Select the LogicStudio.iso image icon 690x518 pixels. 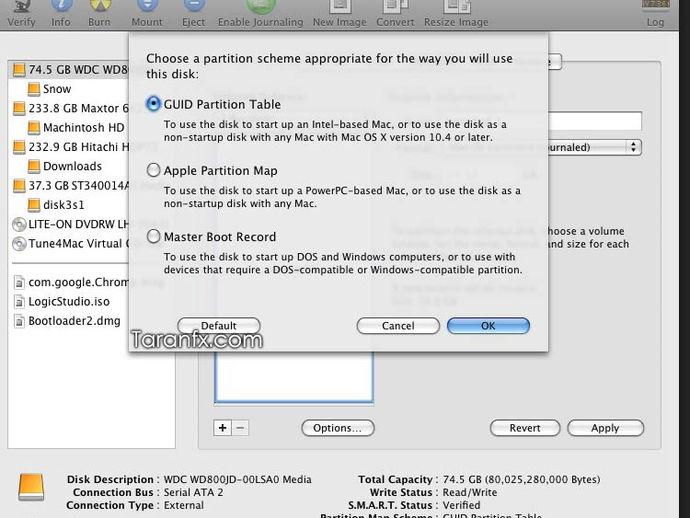click(19, 301)
